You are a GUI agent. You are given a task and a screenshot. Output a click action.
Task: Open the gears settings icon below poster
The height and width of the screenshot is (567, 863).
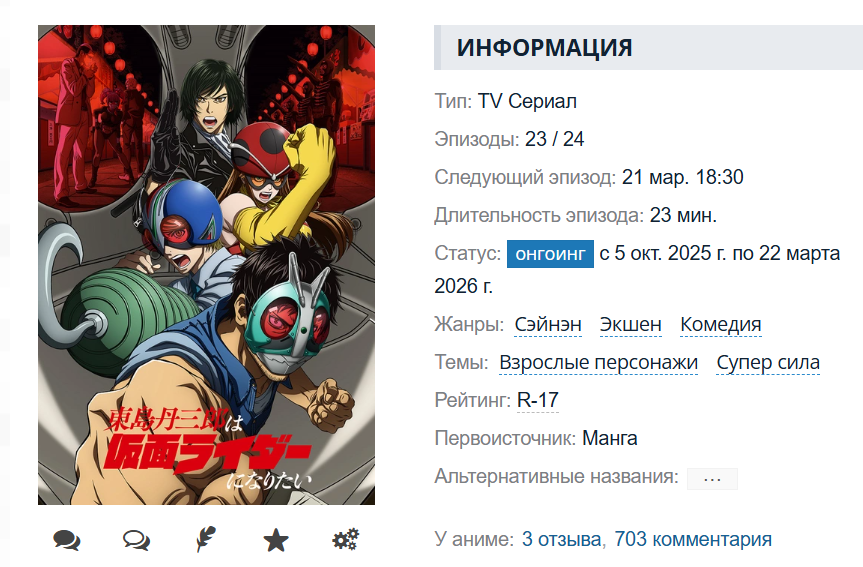346,539
